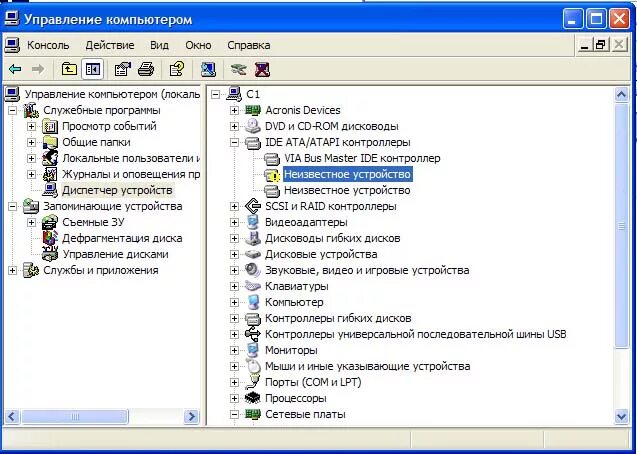Collapse the Запоминающие устройства node
This screenshot has height=454, width=637.
13,206
